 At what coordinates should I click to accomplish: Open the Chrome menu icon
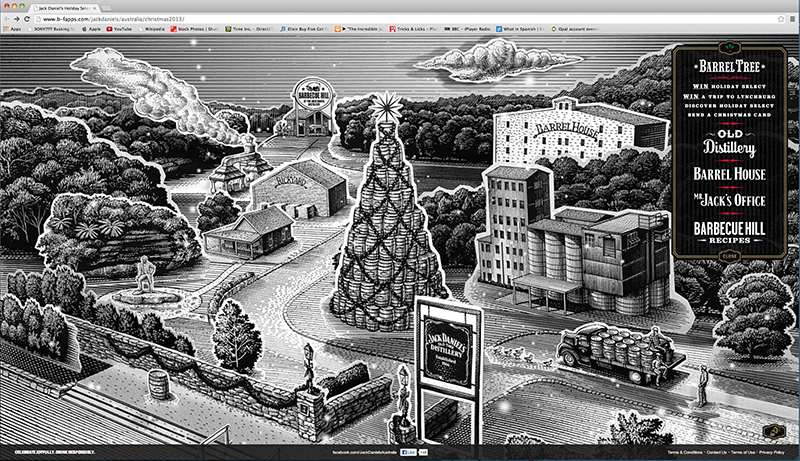pyautogui.click(x=793, y=19)
